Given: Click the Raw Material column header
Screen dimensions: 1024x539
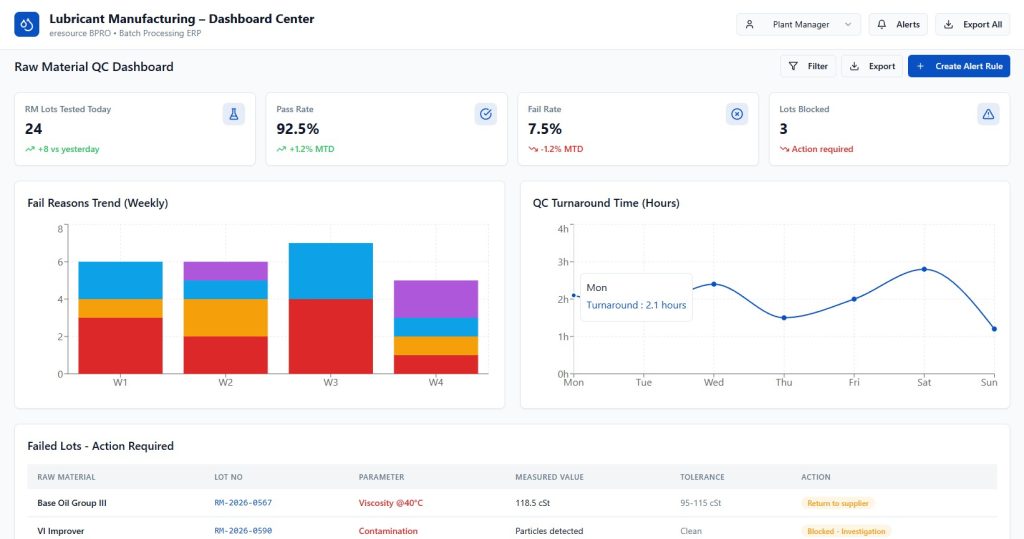Looking at the screenshot, I should [x=66, y=477].
